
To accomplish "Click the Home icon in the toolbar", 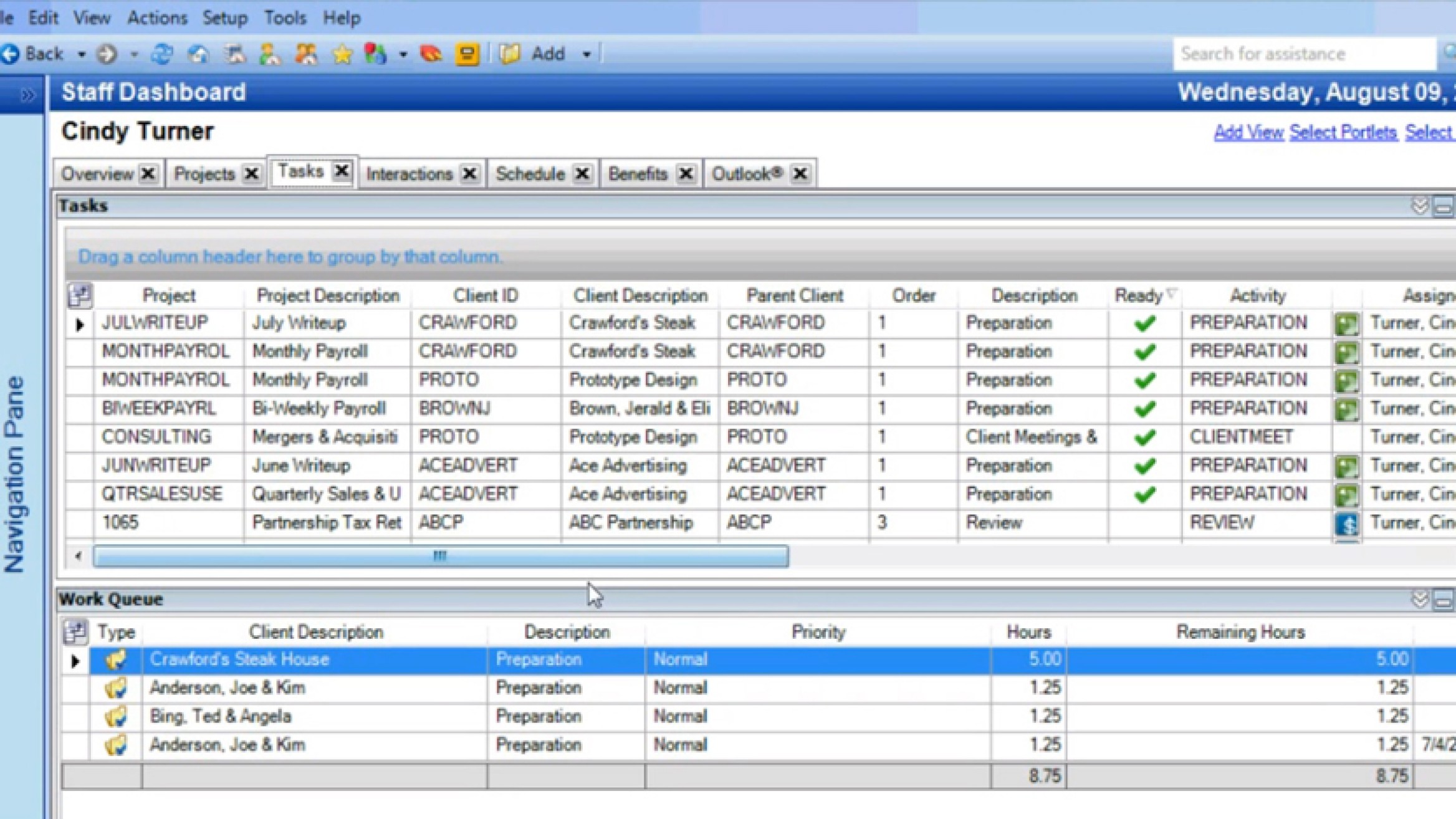I will pyautogui.click(x=199, y=54).
